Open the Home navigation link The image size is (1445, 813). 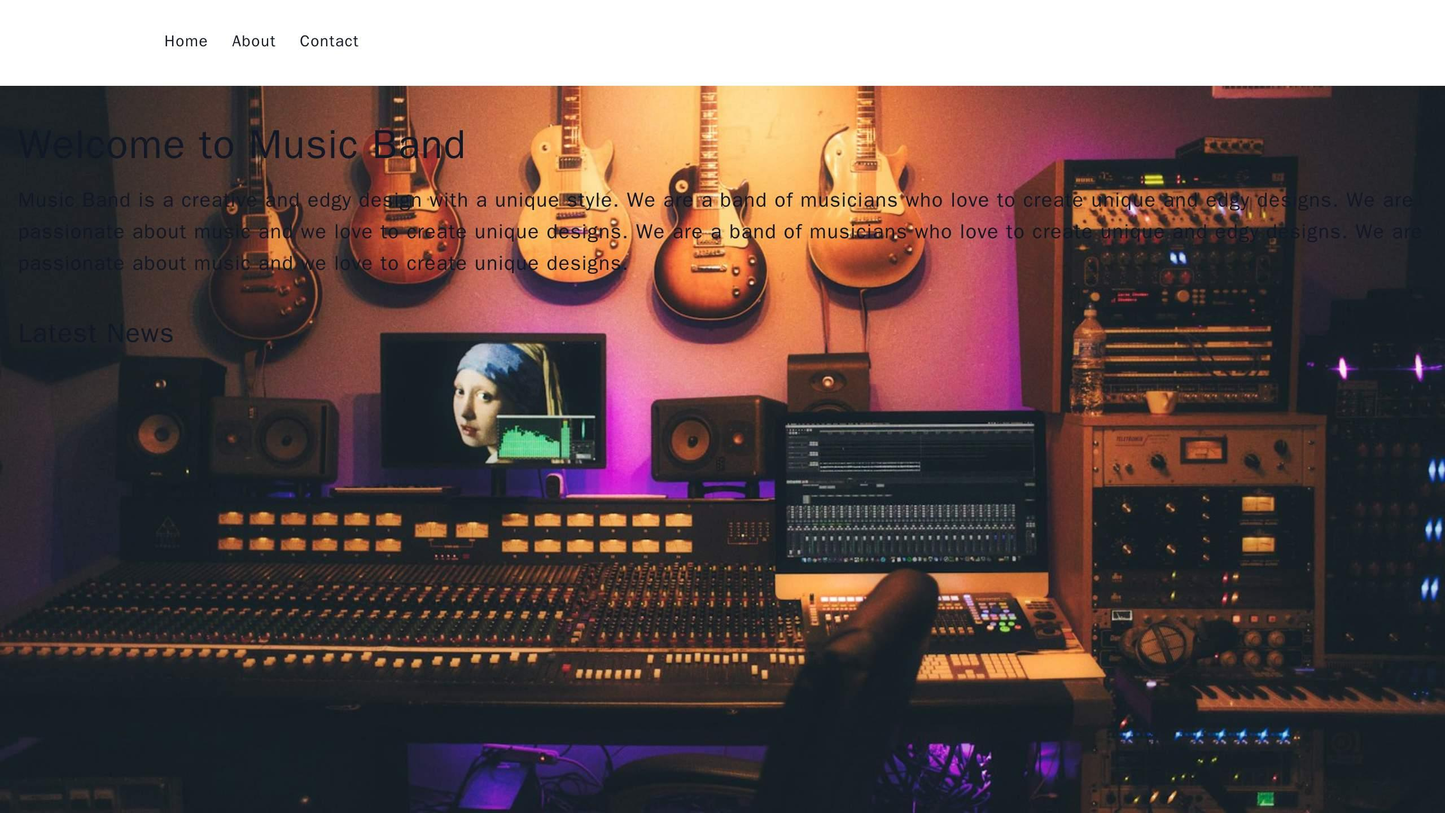[186, 41]
